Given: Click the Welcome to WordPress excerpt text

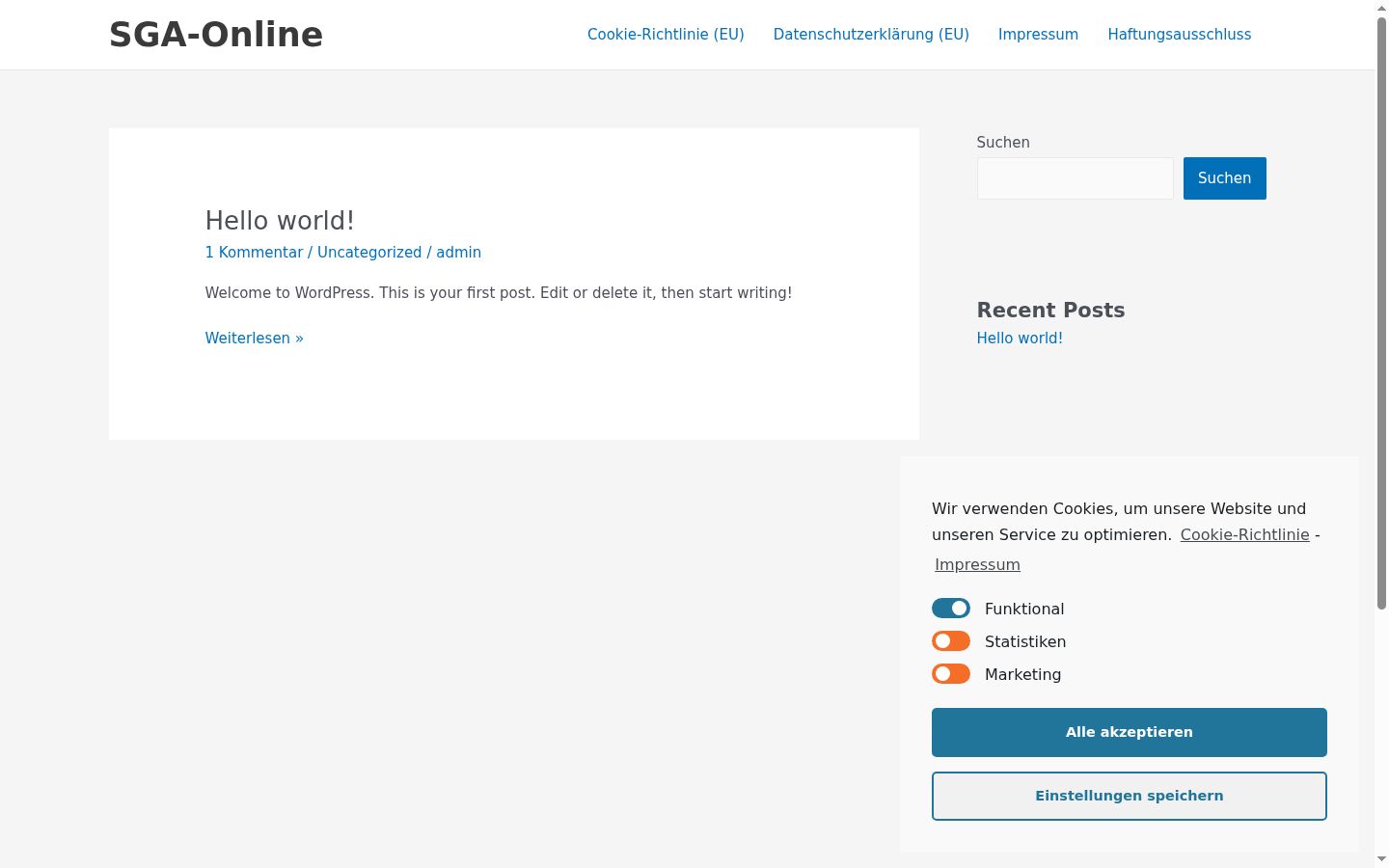Looking at the screenshot, I should pyautogui.click(x=499, y=293).
